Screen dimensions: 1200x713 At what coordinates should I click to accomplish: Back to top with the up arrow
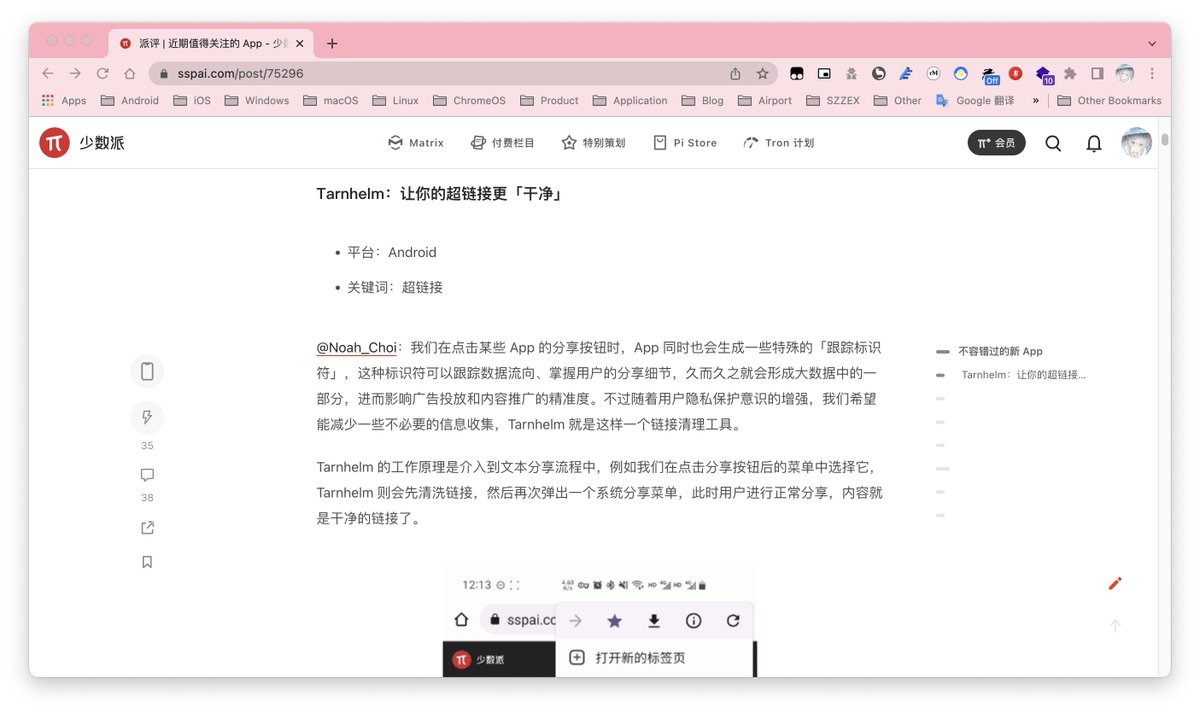click(1115, 626)
